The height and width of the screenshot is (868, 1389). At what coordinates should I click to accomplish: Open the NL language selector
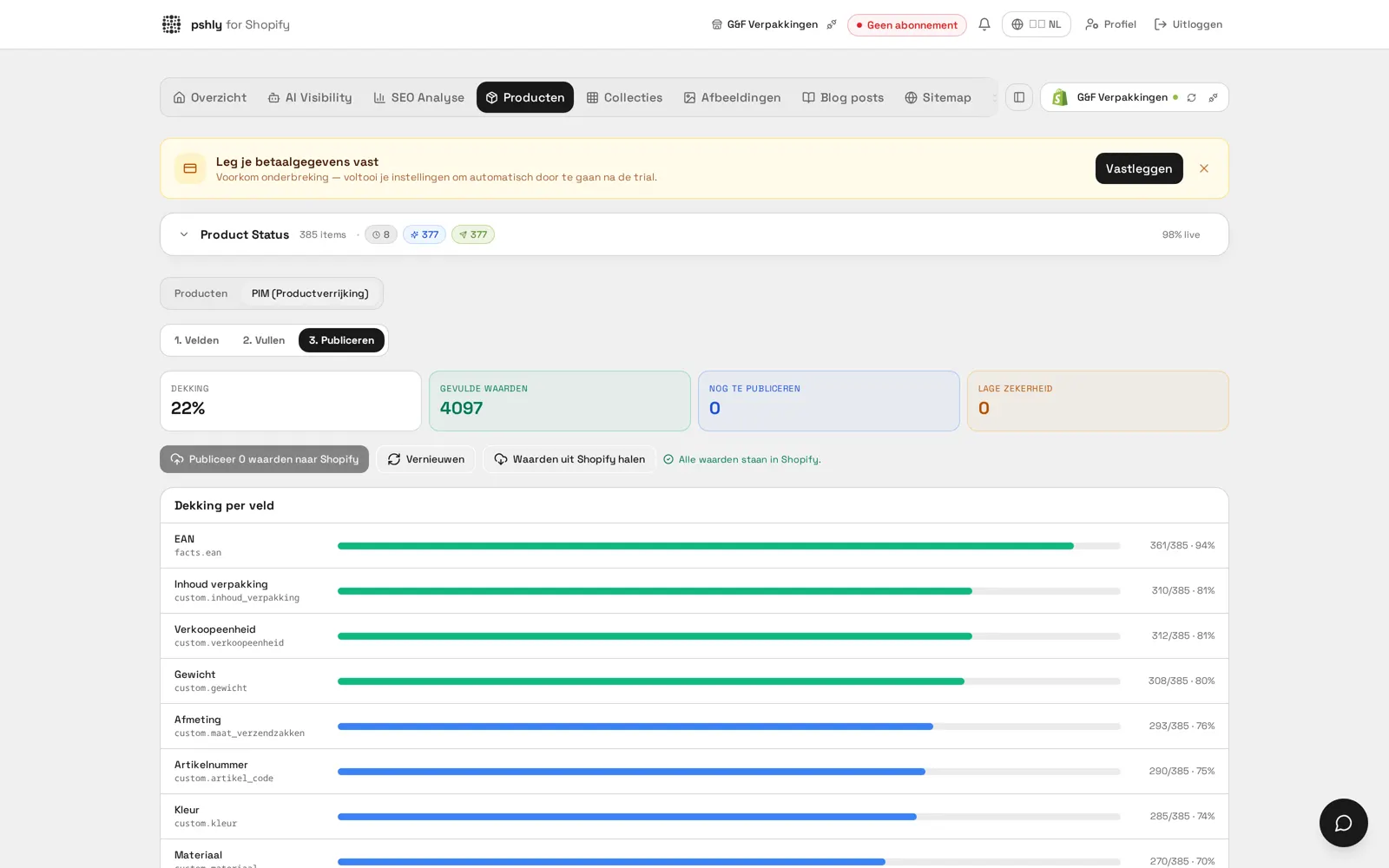1037,24
